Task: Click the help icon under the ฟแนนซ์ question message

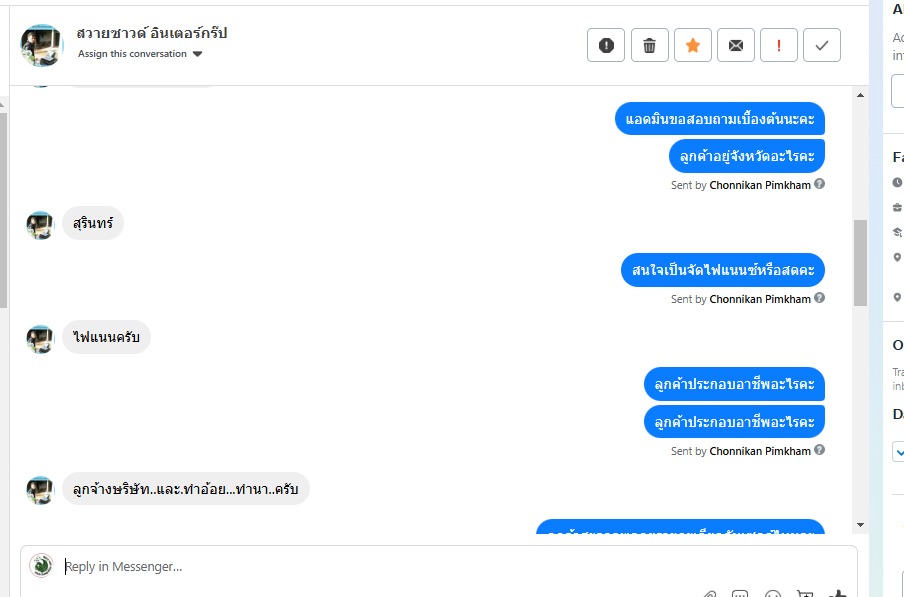Action: (819, 298)
